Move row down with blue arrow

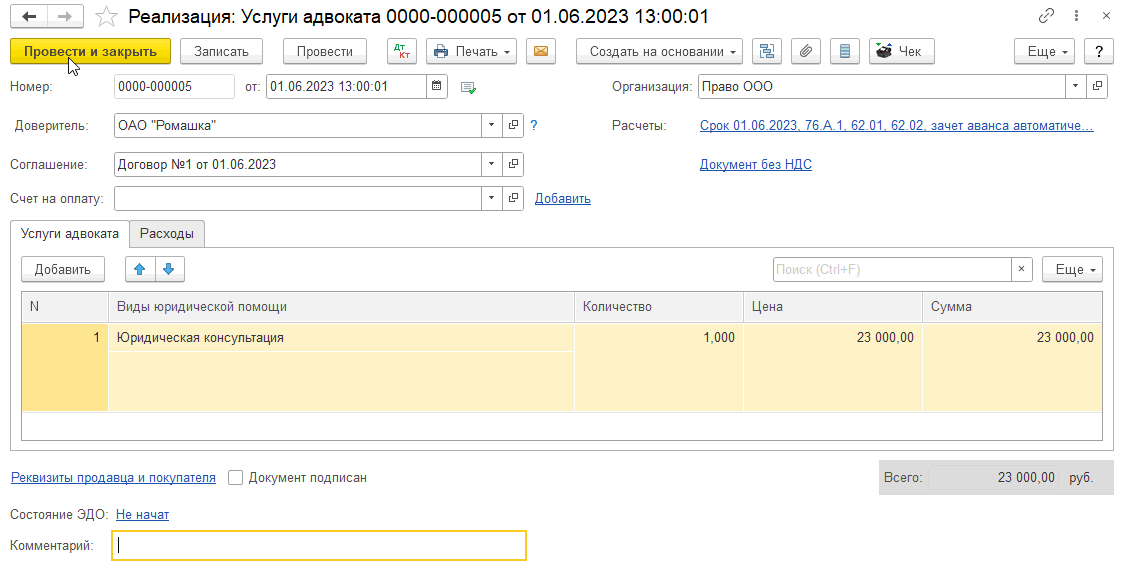tap(169, 269)
